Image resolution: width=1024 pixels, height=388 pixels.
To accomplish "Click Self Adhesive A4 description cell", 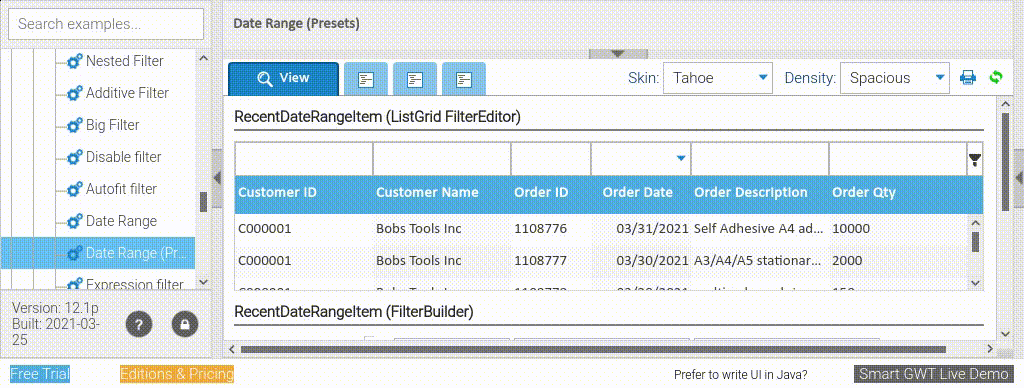I will (760, 229).
